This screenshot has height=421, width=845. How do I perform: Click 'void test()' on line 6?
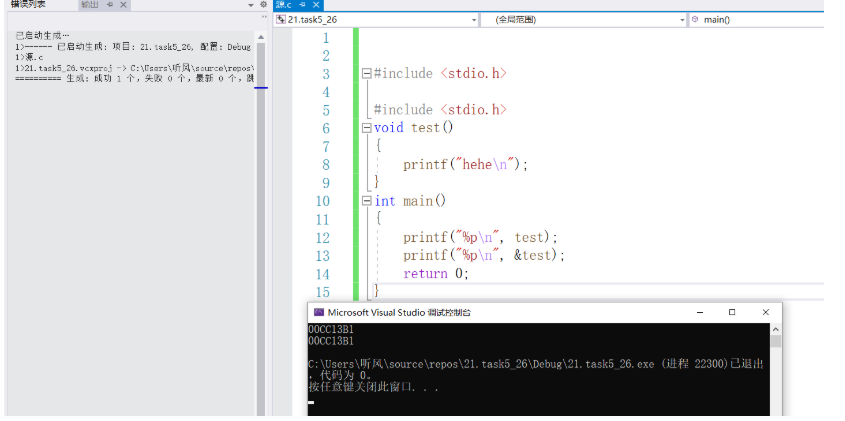413,128
